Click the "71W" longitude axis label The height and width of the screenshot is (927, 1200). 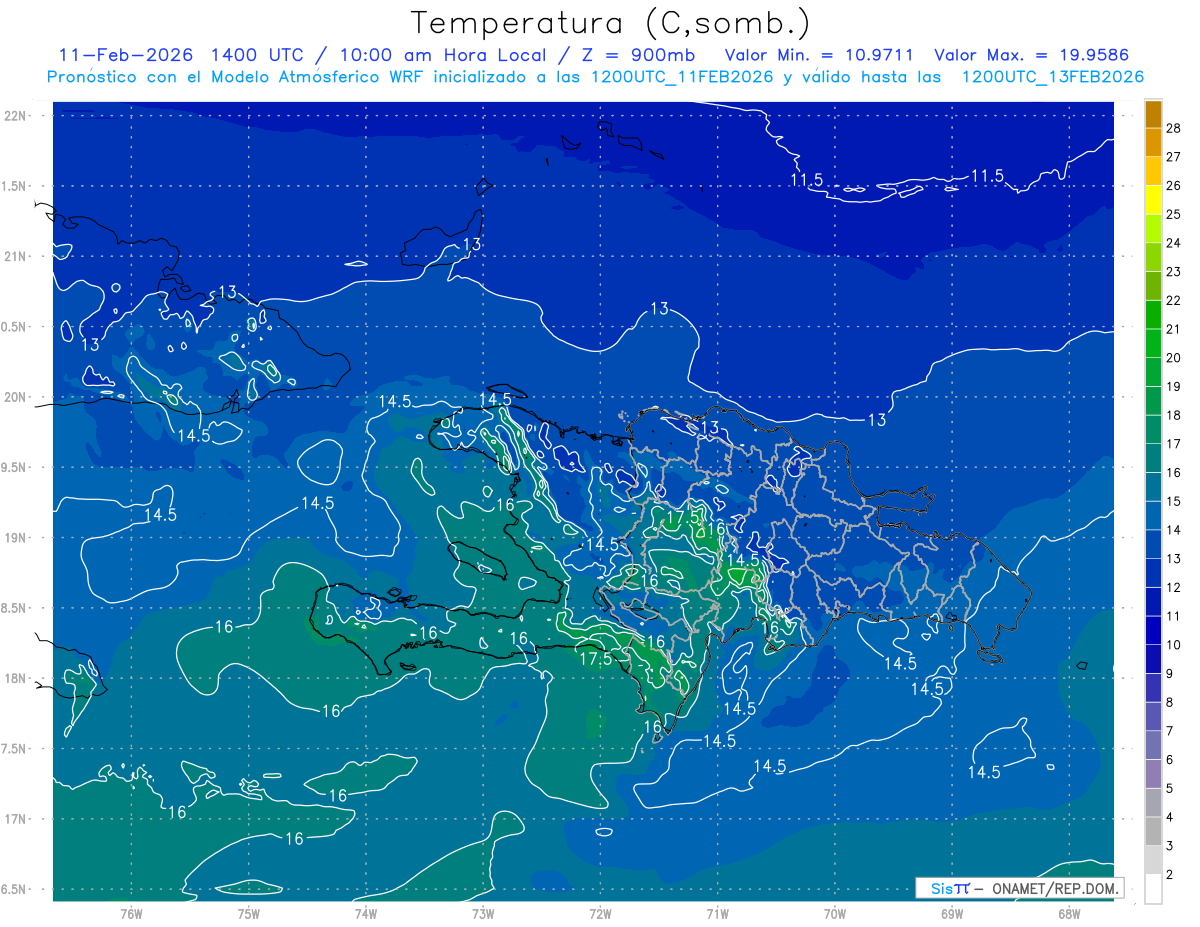click(717, 913)
